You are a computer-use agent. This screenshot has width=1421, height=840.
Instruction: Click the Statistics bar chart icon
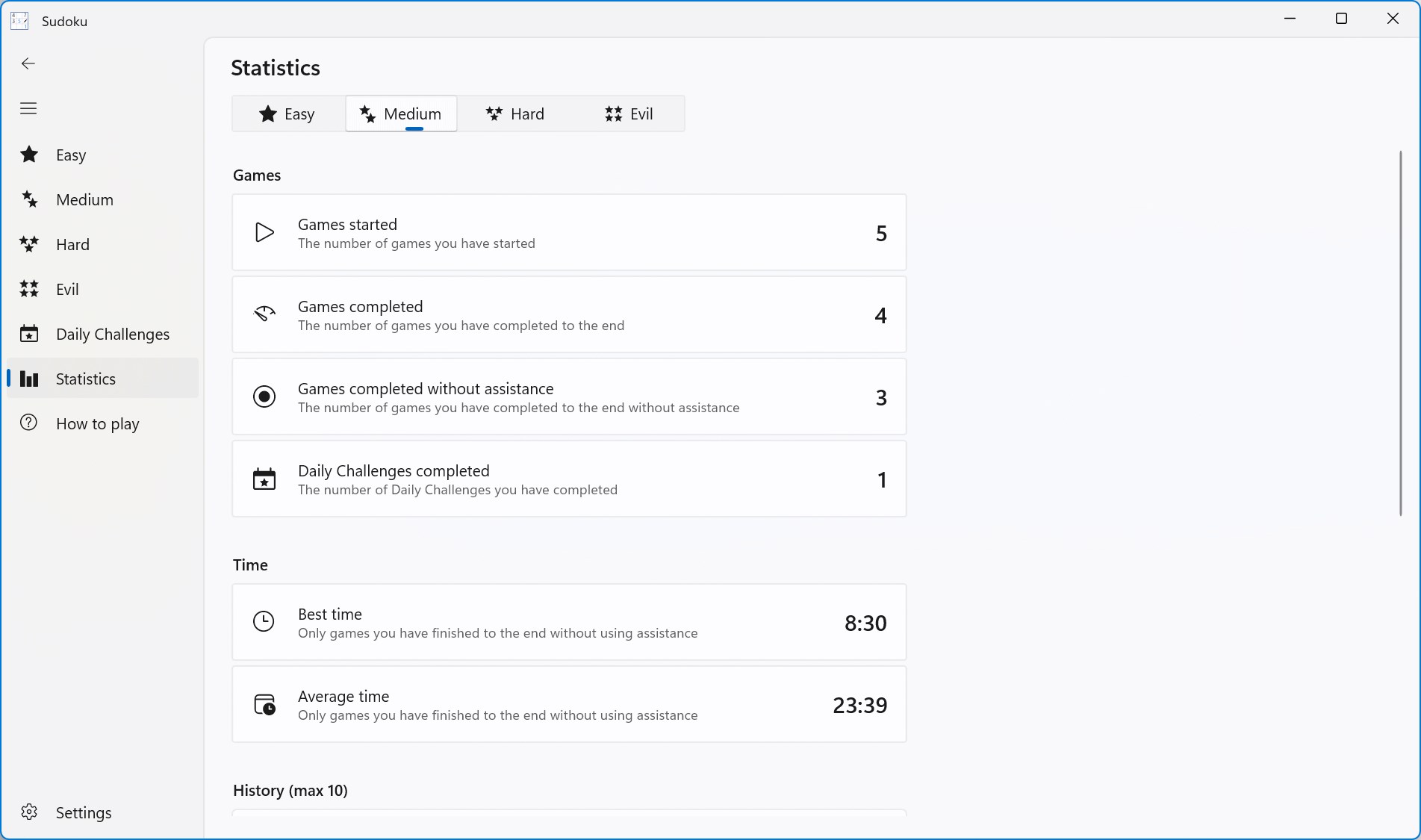coord(28,379)
